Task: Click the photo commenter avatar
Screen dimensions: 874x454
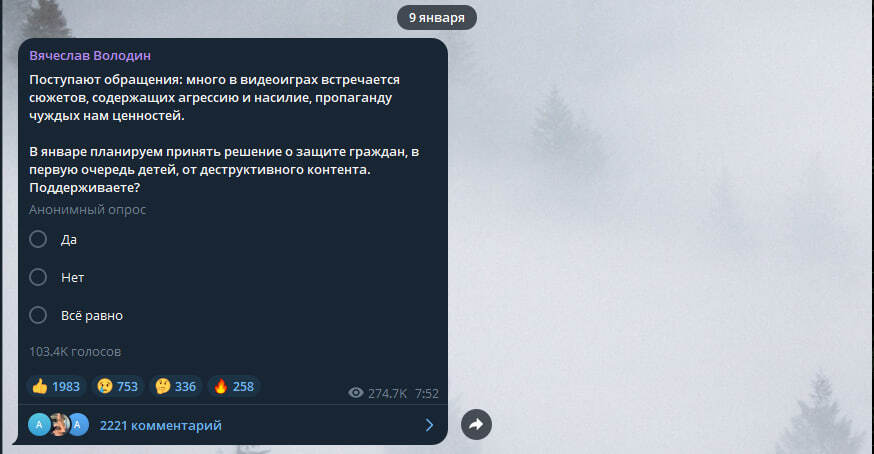Action: click(59, 425)
